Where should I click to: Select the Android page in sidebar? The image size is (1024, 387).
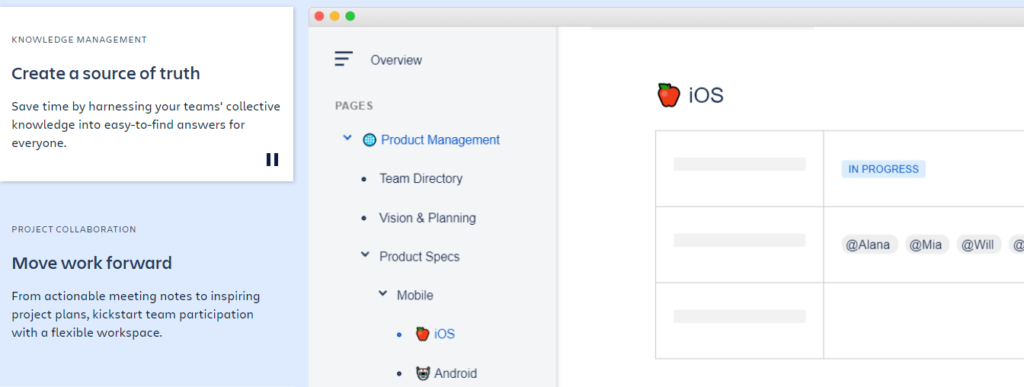[455, 373]
